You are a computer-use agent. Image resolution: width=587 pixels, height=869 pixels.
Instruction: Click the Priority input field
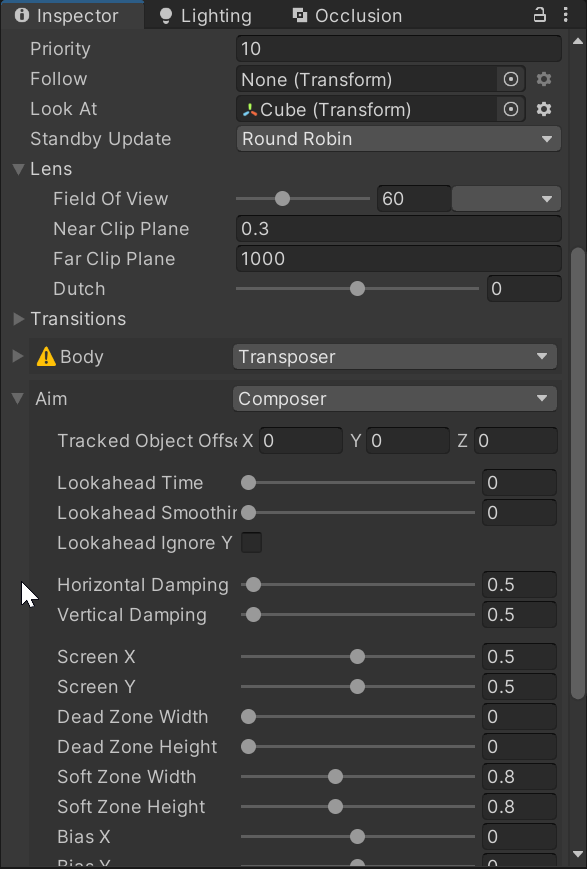tap(399, 49)
